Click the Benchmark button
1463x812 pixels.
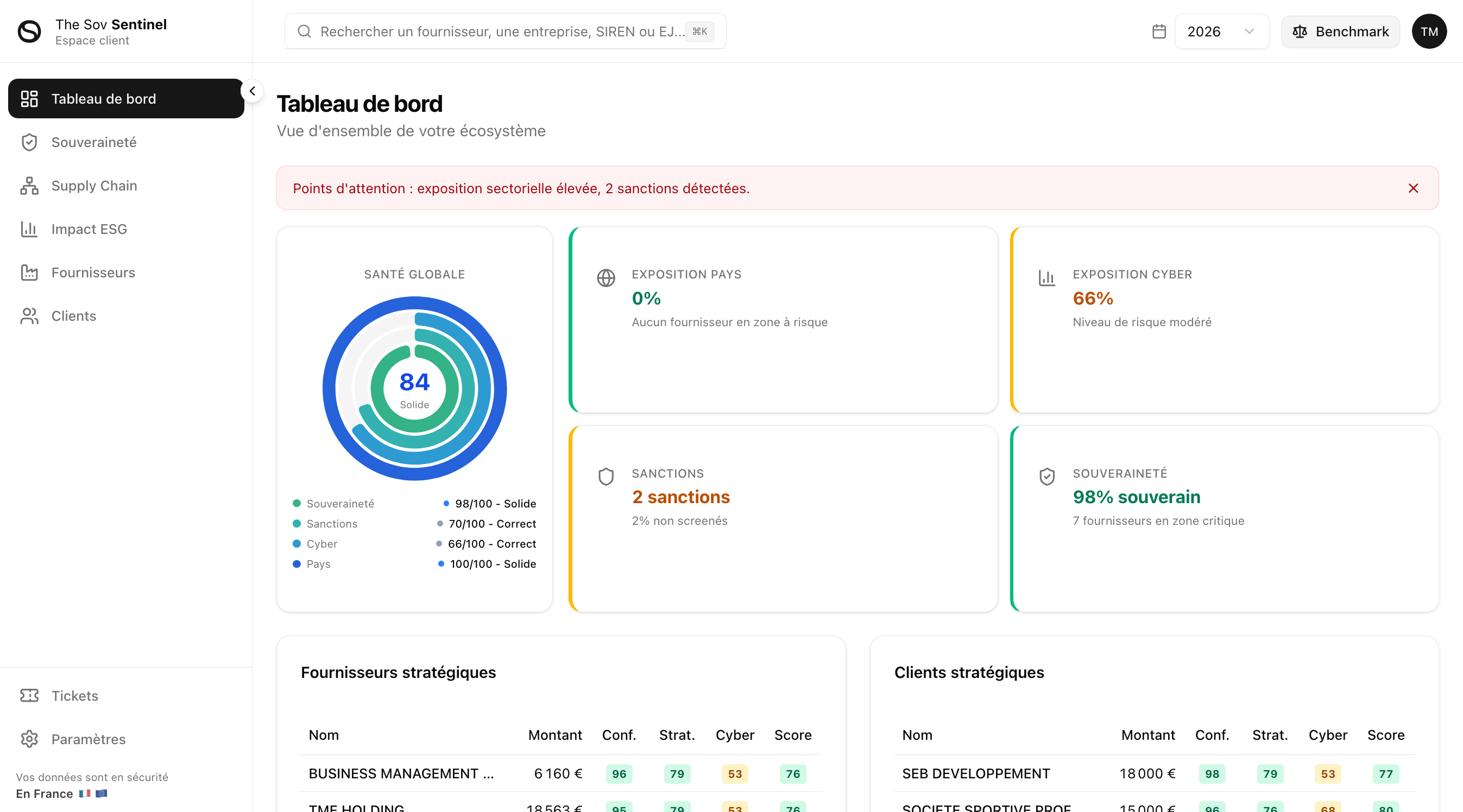point(1340,31)
